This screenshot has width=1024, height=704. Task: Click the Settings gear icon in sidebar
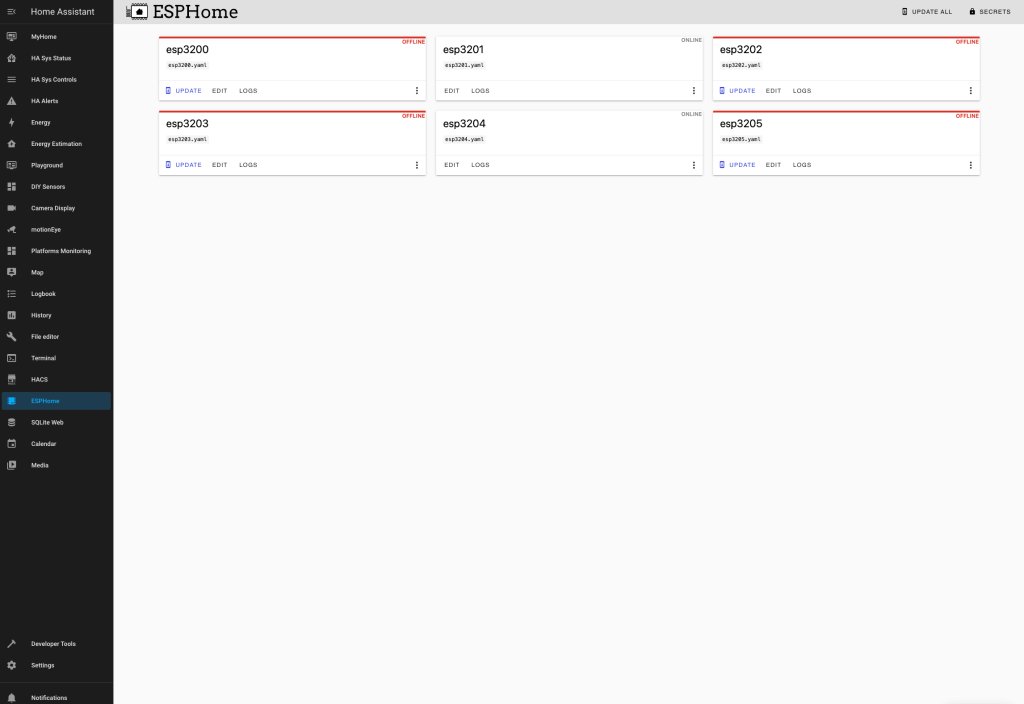click(x=12, y=665)
